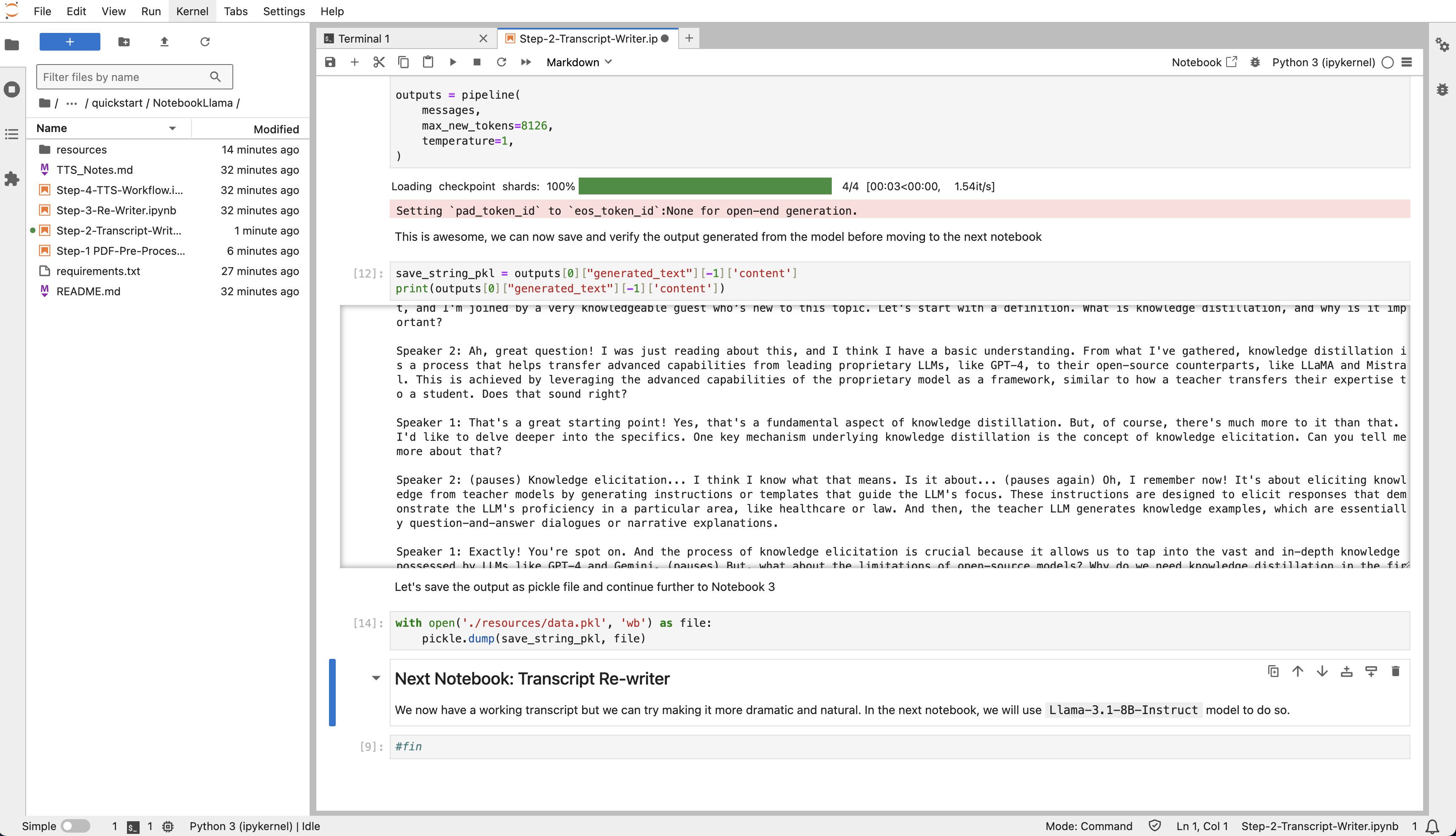Open the table of contents panel
The width and height of the screenshot is (1456, 836).
click(x=12, y=134)
